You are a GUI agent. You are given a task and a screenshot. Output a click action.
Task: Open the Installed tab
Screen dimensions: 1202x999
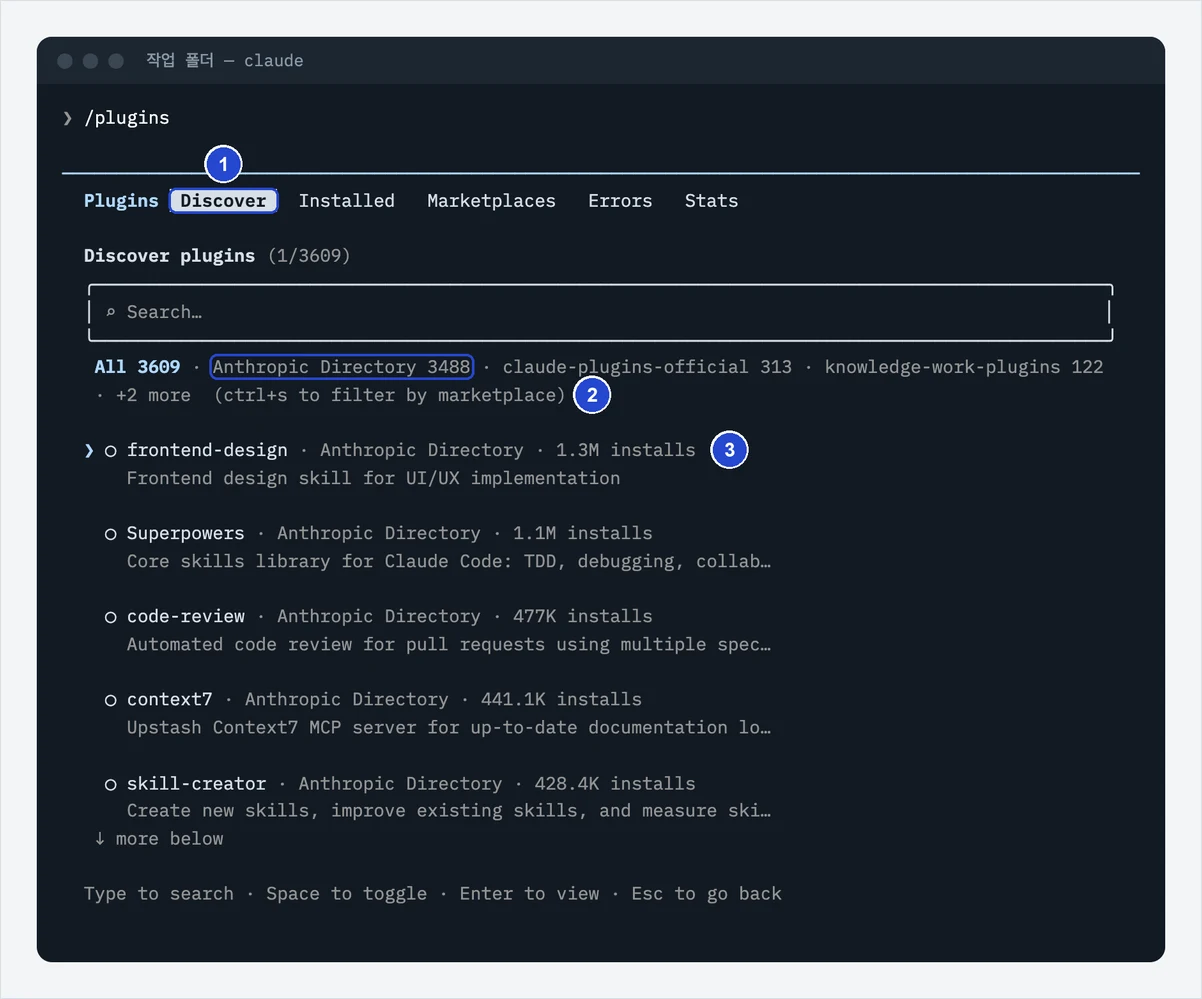[347, 201]
